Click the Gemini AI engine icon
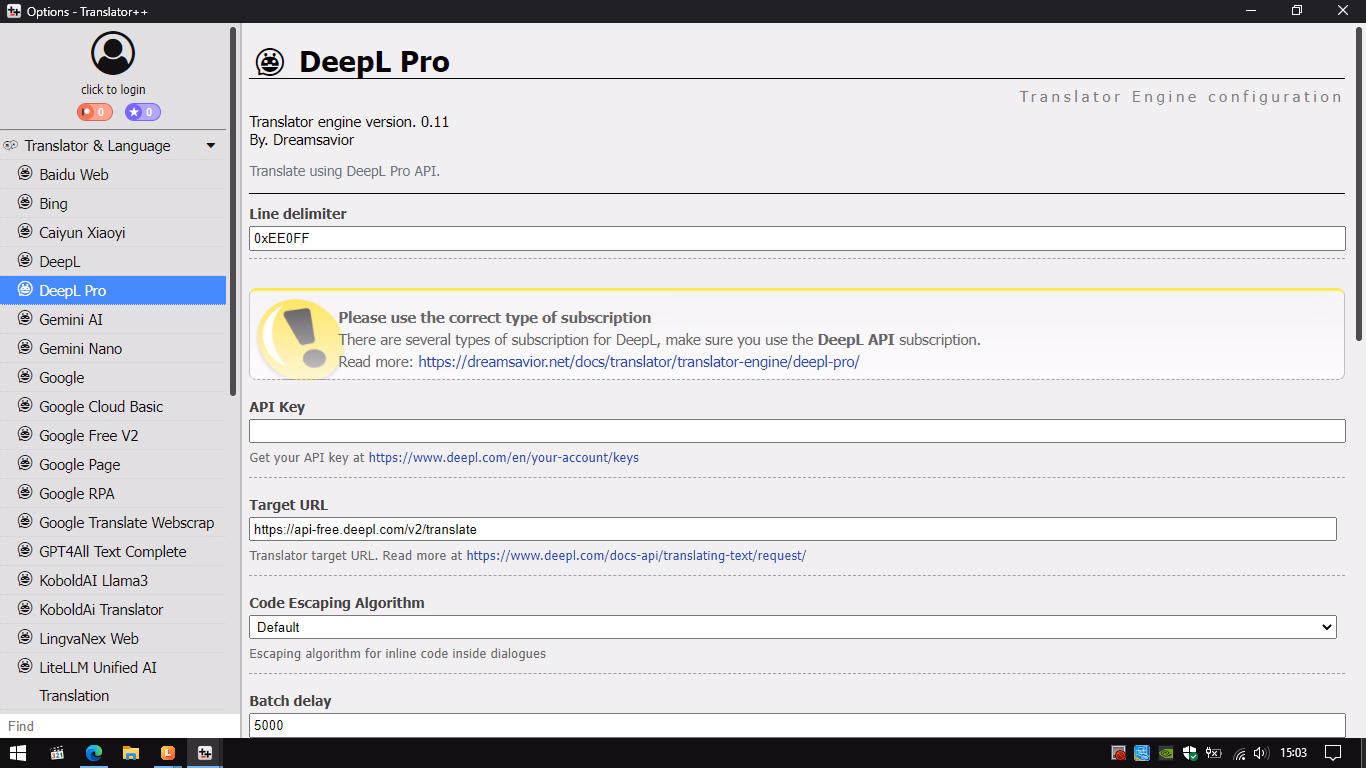 [x=25, y=319]
